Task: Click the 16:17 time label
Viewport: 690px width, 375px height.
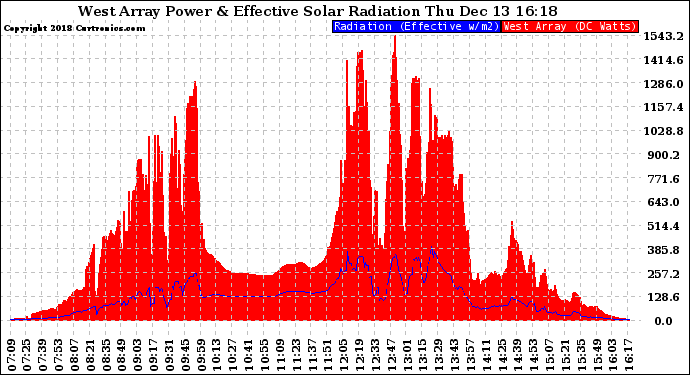Action: point(627,355)
